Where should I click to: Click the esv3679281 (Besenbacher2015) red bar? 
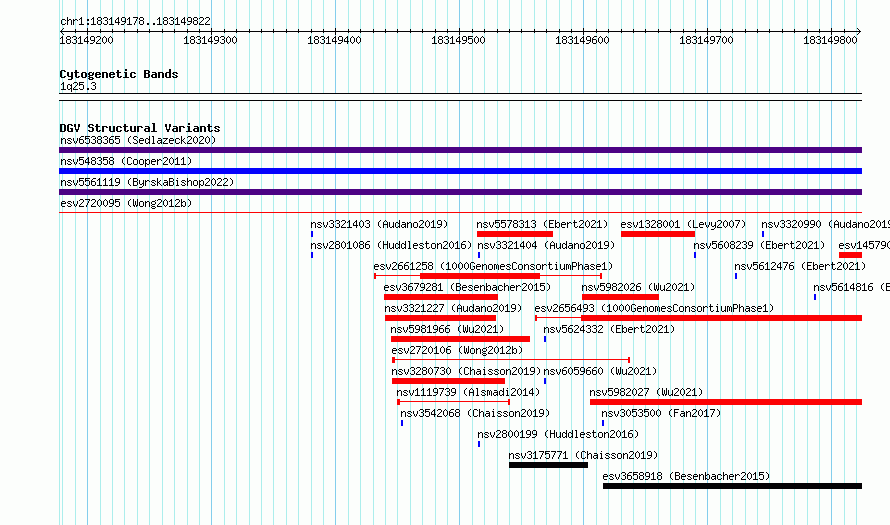pos(441,297)
